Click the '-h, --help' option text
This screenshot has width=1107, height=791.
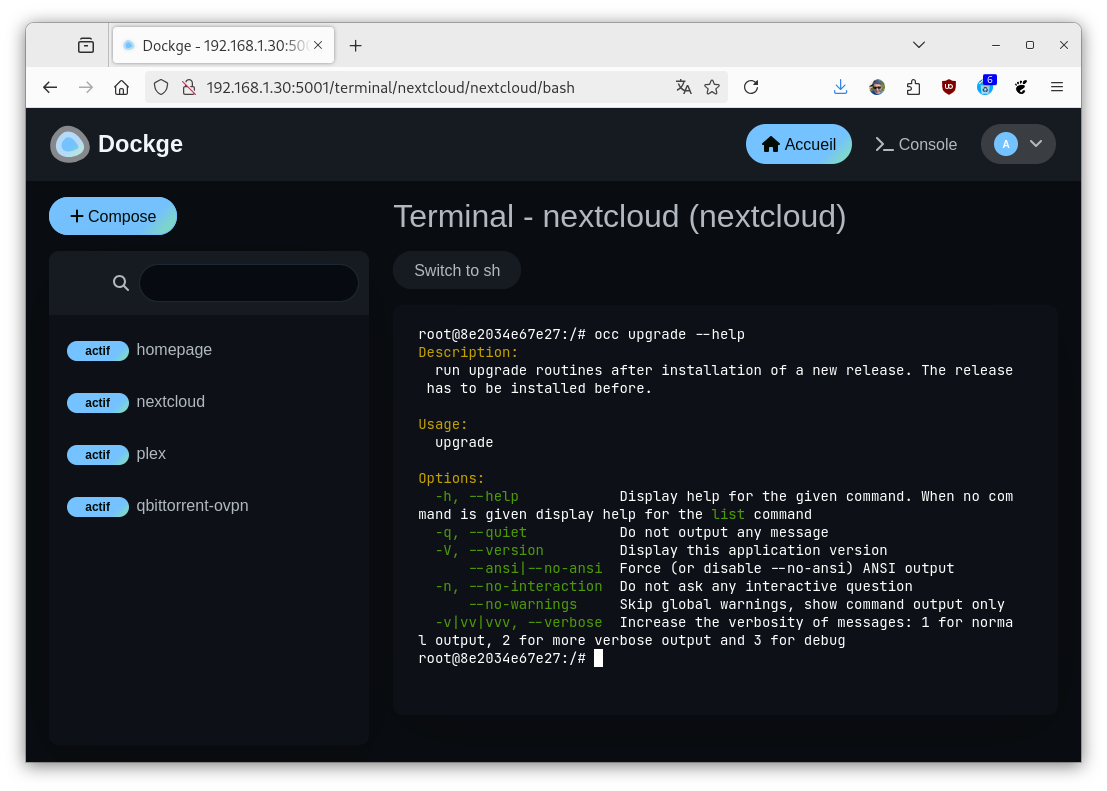click(477, 496)
